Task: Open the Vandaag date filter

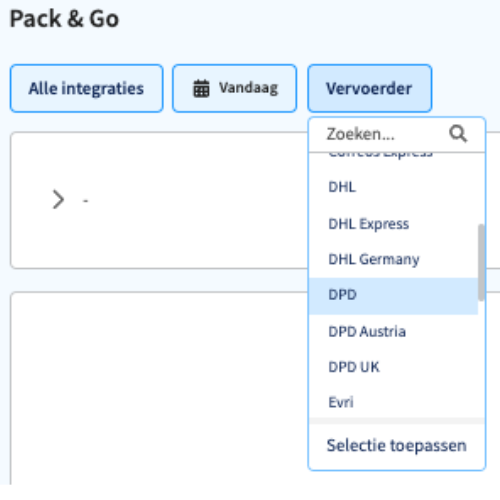Action: pos(235,88)
